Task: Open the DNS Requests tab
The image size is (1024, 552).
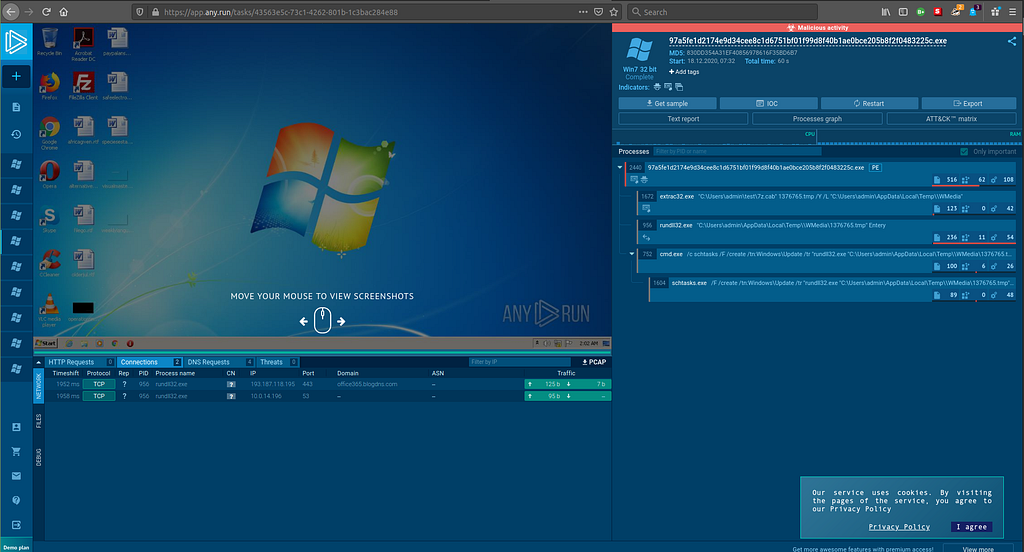Action: pos(219,362)
